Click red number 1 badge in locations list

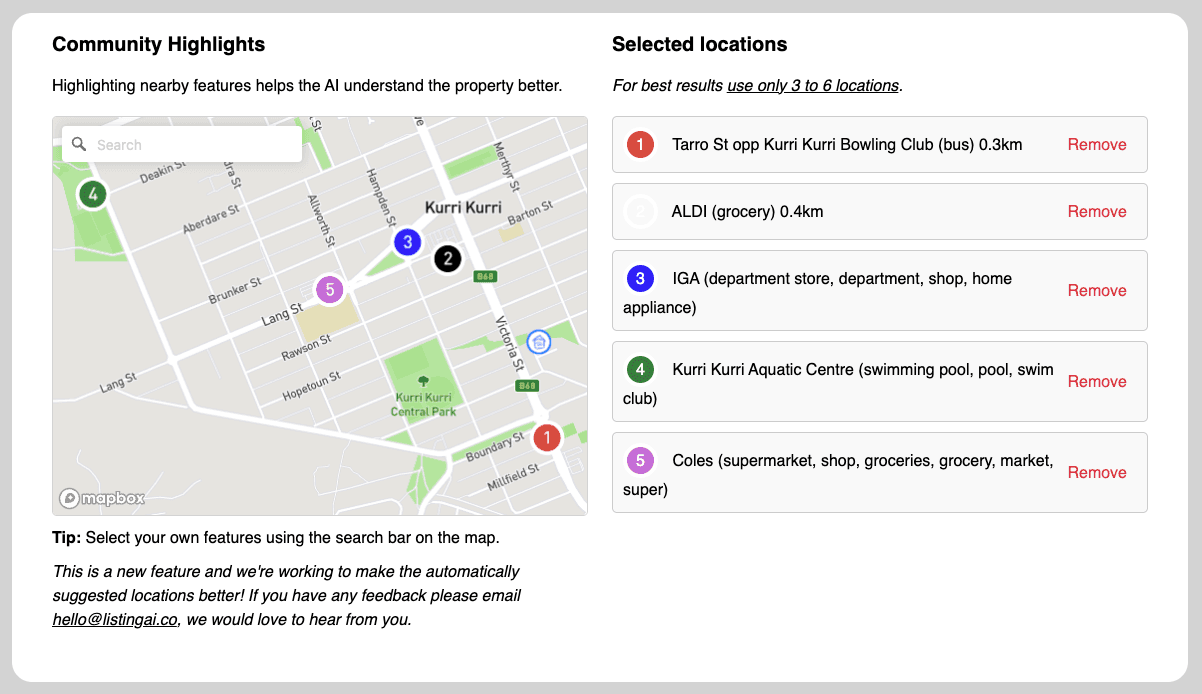point(640,145)
